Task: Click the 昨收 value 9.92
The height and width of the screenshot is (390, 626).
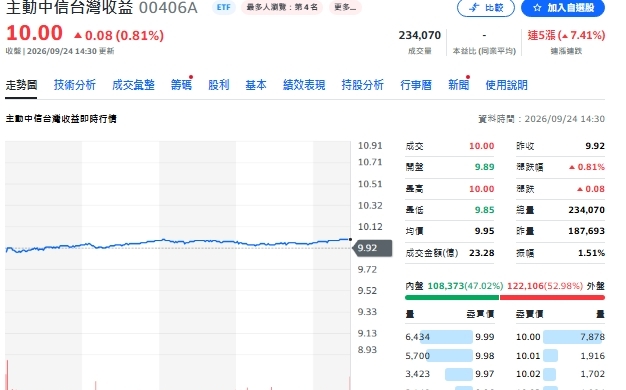Action: pyautogui.click(x=595, y=146)
